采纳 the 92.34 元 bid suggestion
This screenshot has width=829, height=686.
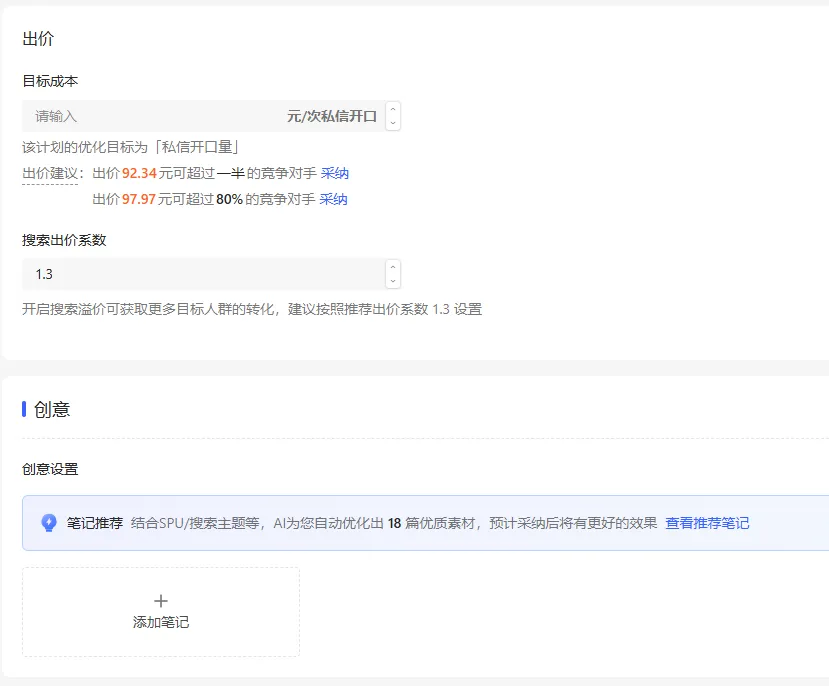pos(333,173)
